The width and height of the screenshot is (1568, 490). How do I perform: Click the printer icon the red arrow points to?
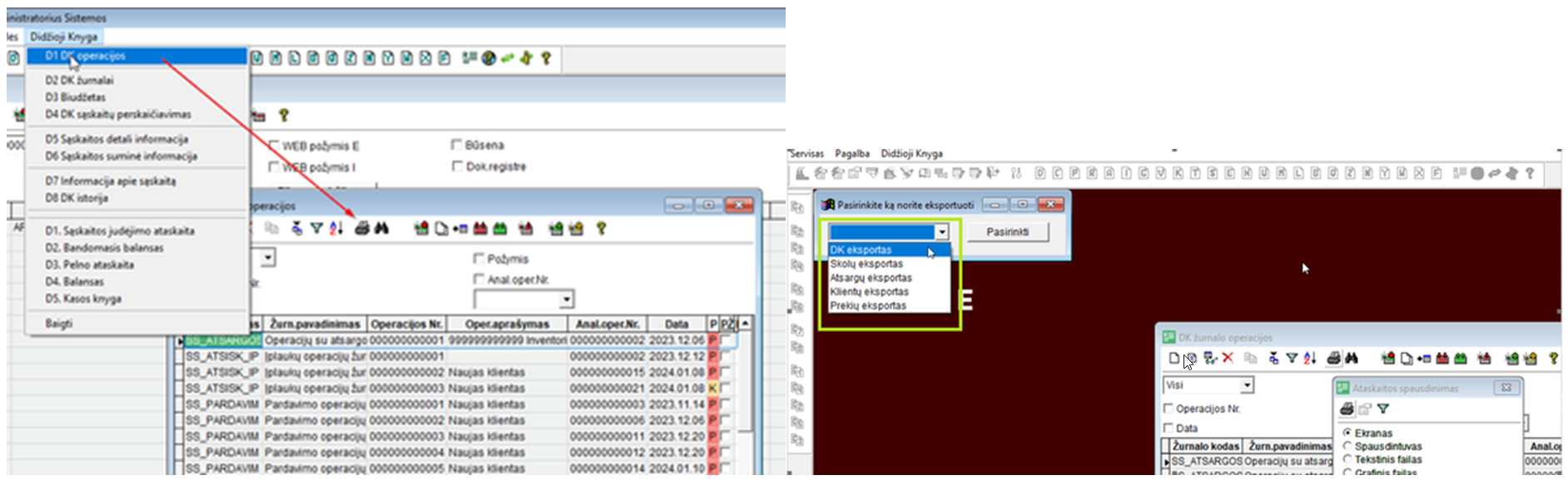(x=361, y=228)
